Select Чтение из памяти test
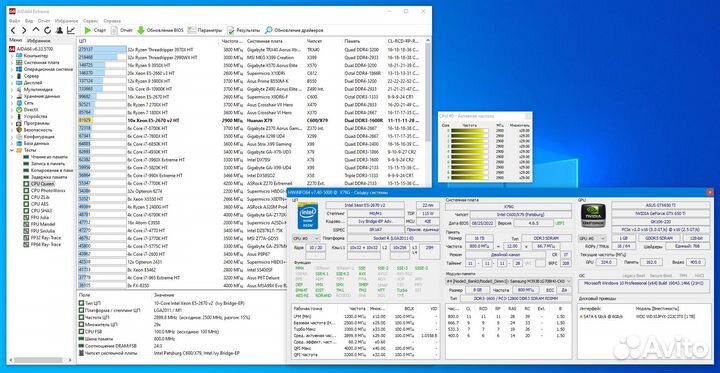 point(45,157)
